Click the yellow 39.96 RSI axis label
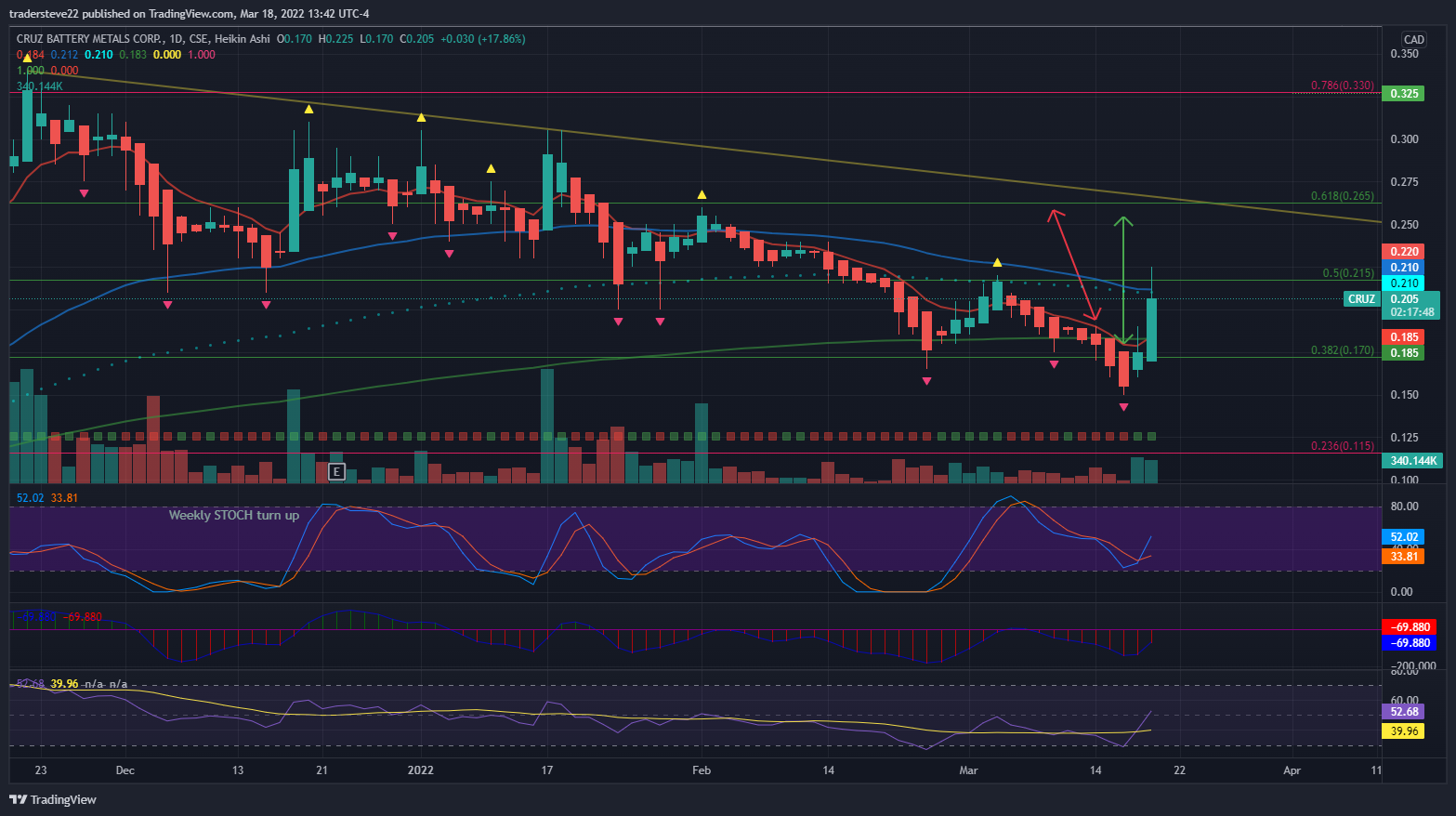The height and width of the screenshot is (816, 1456). point(1403,731)
